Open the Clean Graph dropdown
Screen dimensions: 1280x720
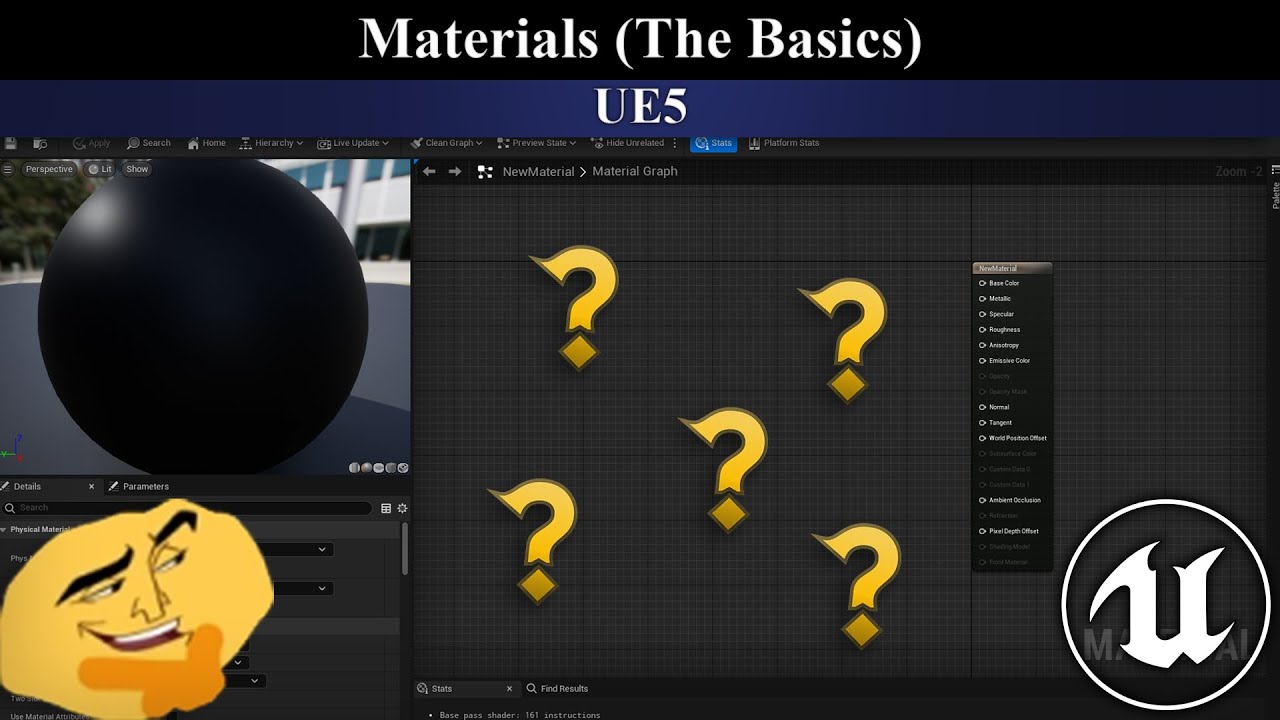click(446, 143)
